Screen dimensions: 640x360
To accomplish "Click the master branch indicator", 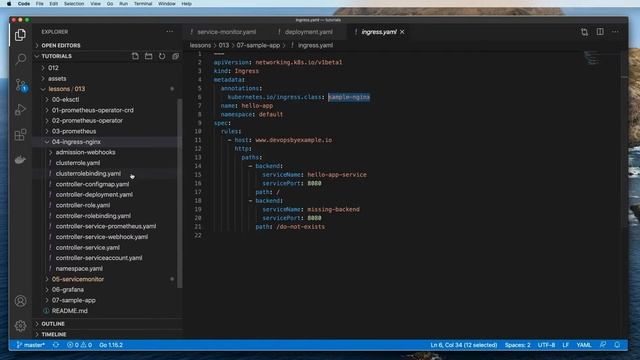I will pos(30,345).
